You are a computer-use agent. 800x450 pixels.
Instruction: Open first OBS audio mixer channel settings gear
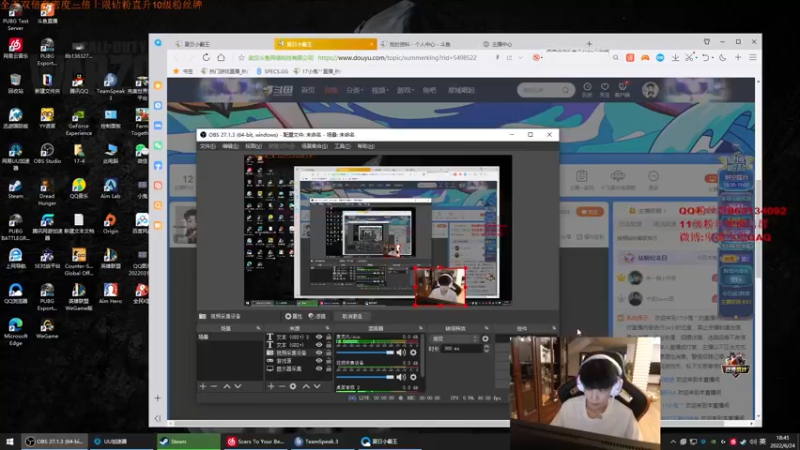413,353
